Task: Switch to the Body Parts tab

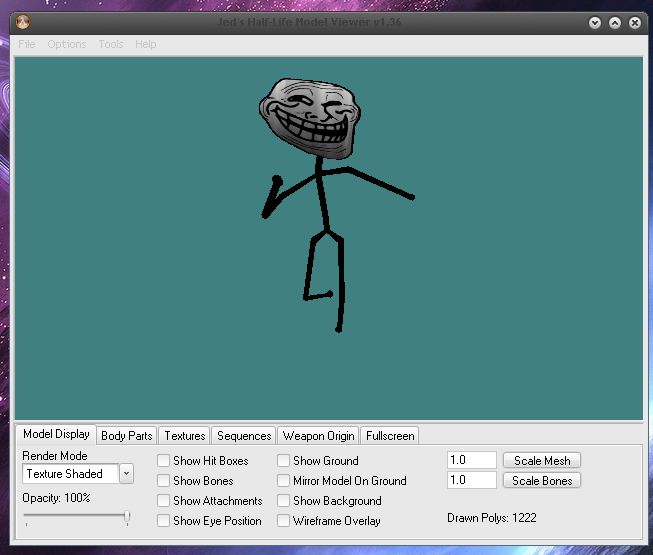Action: pyautogui.click(x=127, y=436)
